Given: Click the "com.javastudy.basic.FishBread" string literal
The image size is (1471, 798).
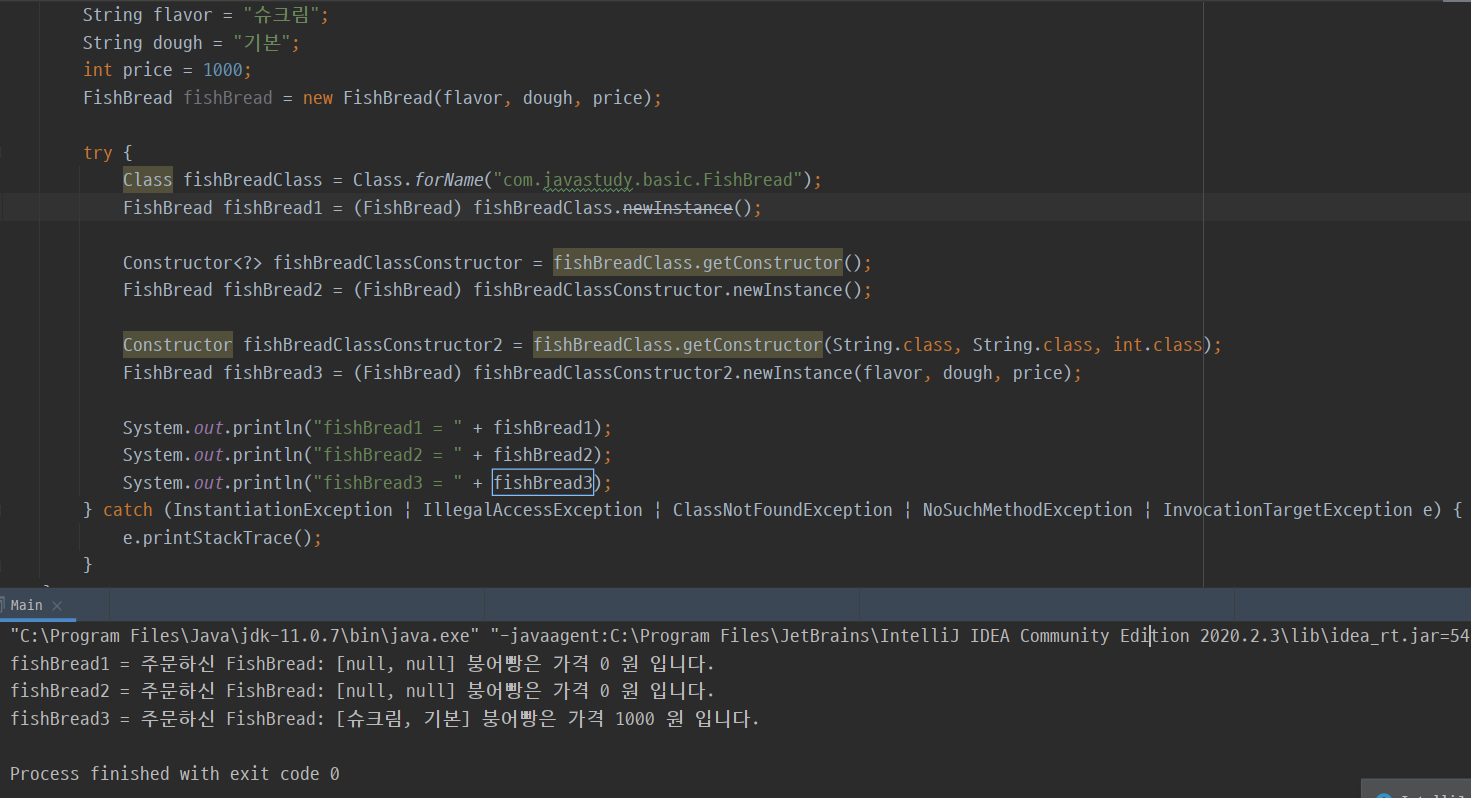Looking at the screenshot, I should pyautogui.click(x=647, y=180).
